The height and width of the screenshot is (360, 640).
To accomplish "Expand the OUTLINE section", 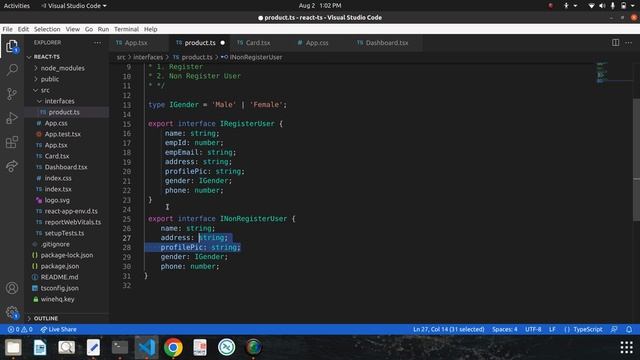I will [x=46, y=318].
